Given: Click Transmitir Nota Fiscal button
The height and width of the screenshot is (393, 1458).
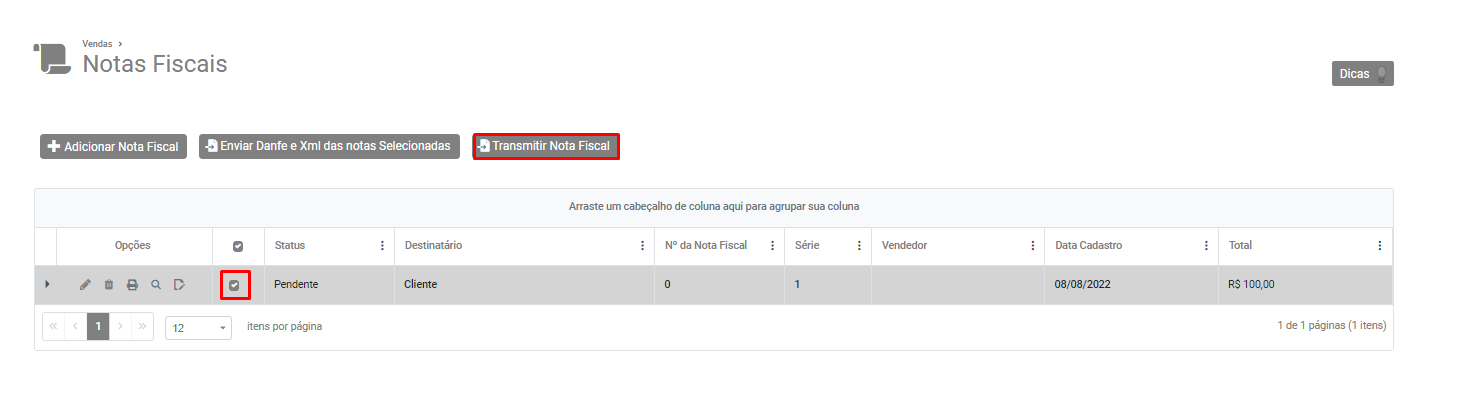Looking at the screenshot, I should [546, 146].
